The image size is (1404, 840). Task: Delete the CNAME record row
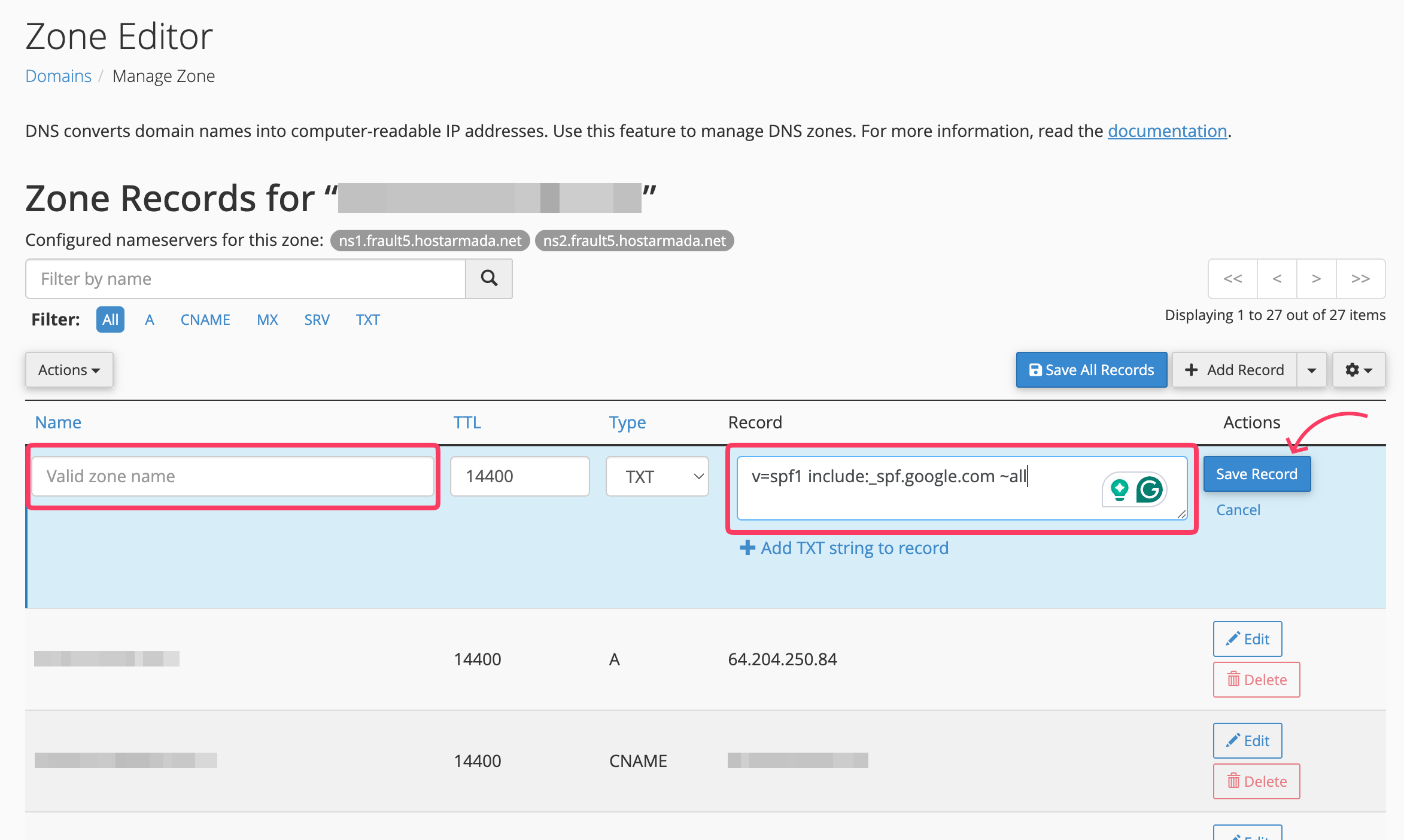point(1256,781)
